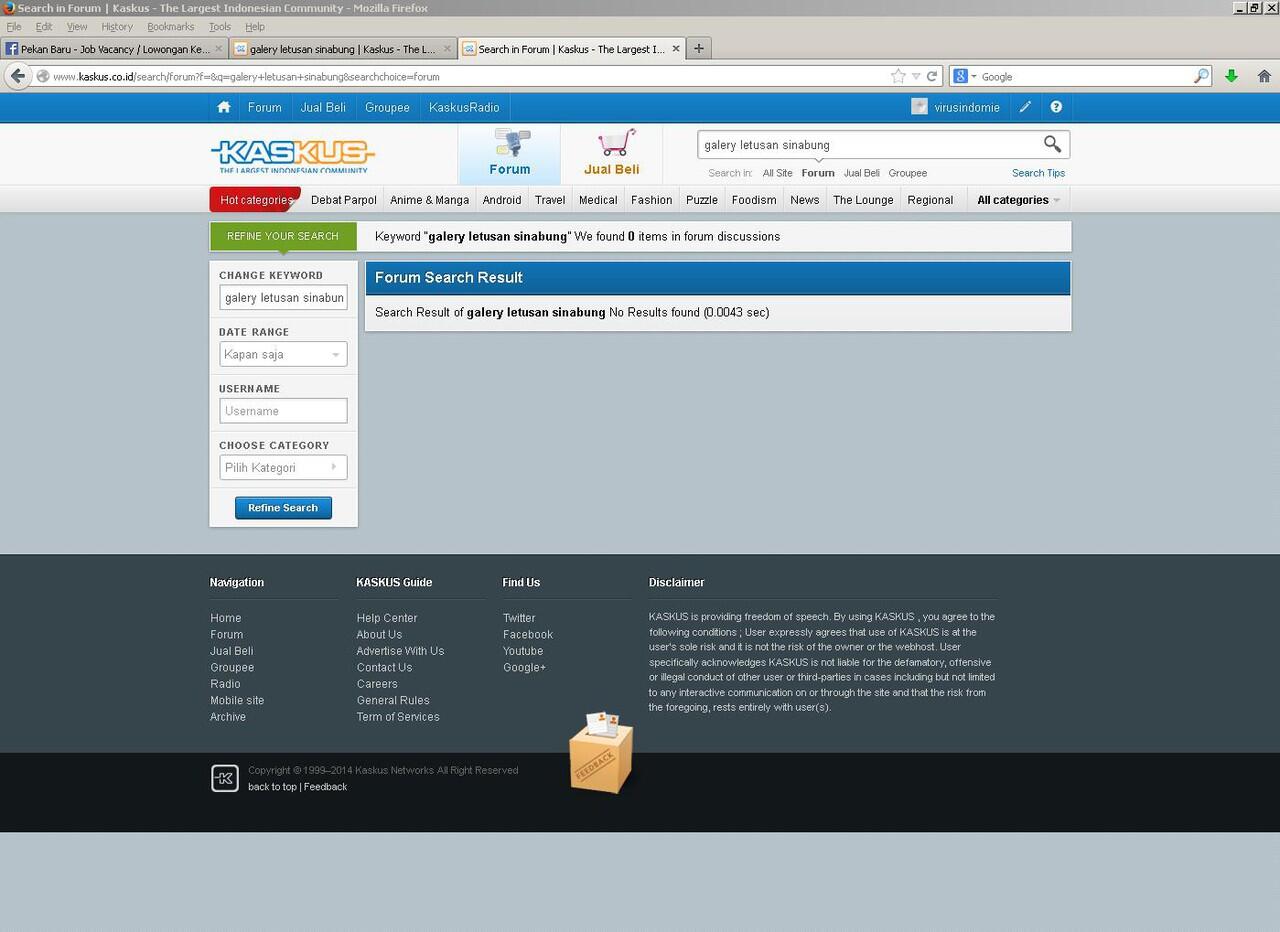1280x932 pixels.
Task: Click the Username input field
Action: click(x=283, y=411)
